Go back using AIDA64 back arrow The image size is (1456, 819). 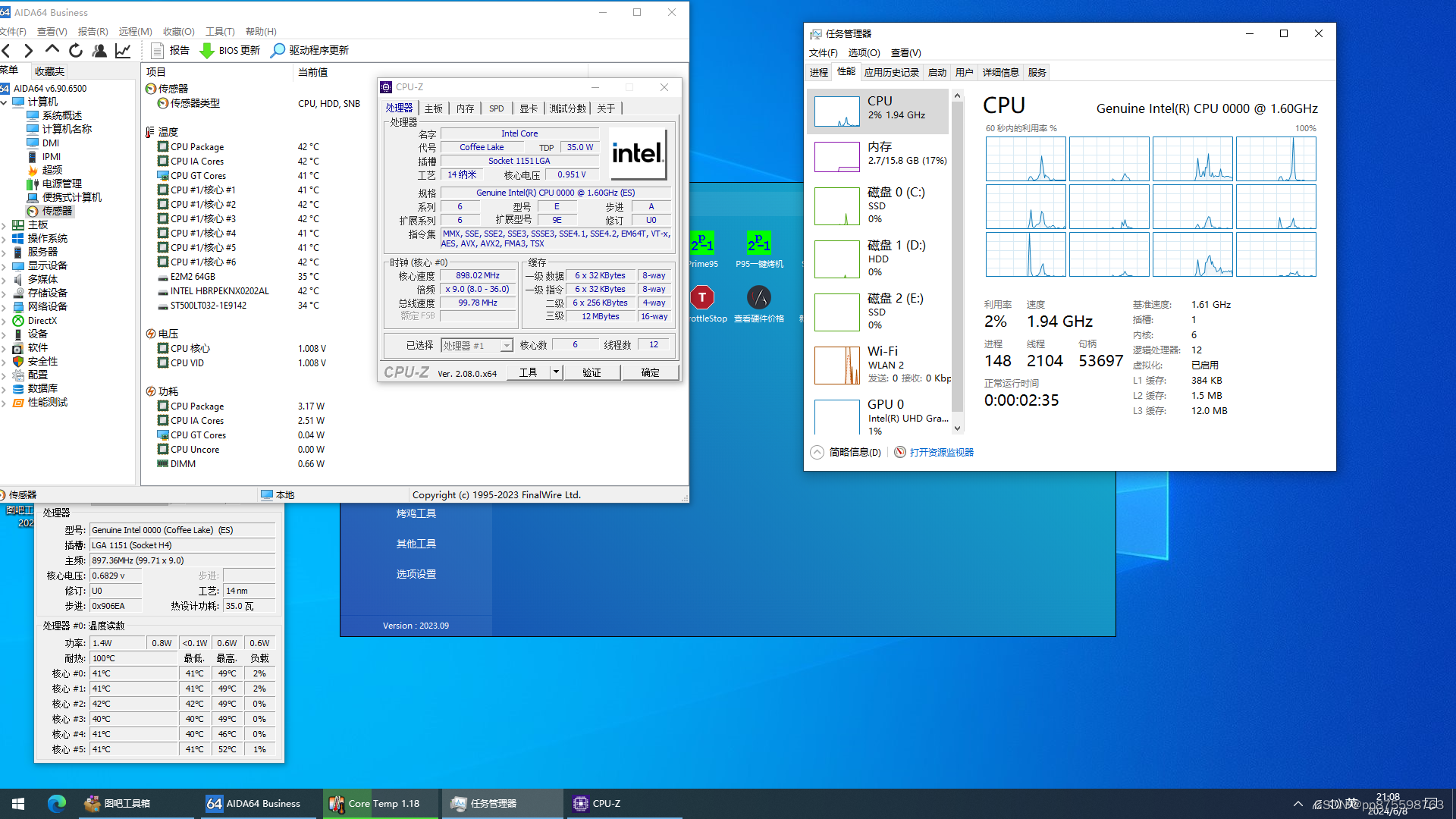pyautogui.click(x=6, y=51)
